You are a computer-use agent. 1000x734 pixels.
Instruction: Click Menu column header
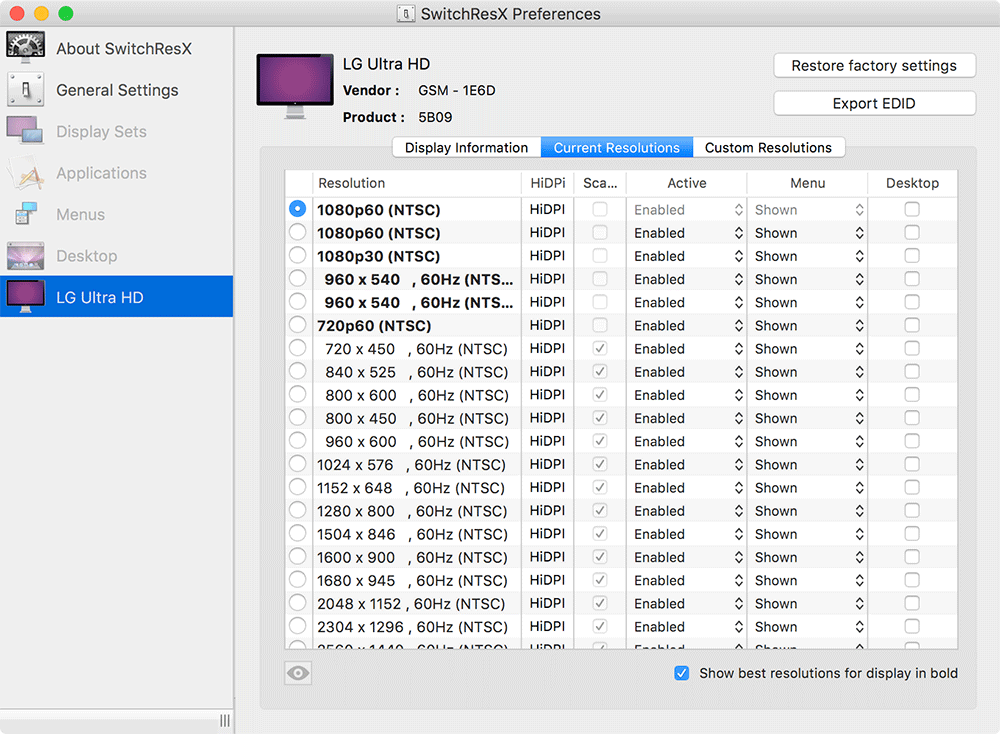[x=807, y=183]
